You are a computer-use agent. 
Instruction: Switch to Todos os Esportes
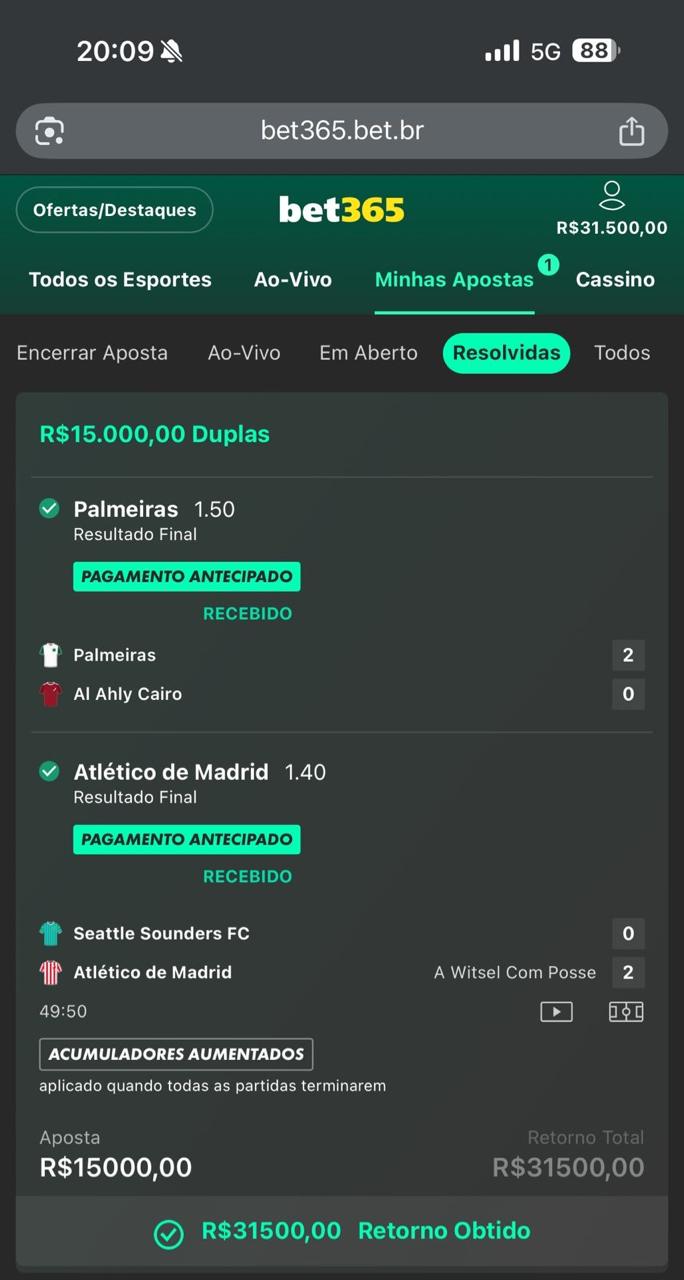click(120, 279)
